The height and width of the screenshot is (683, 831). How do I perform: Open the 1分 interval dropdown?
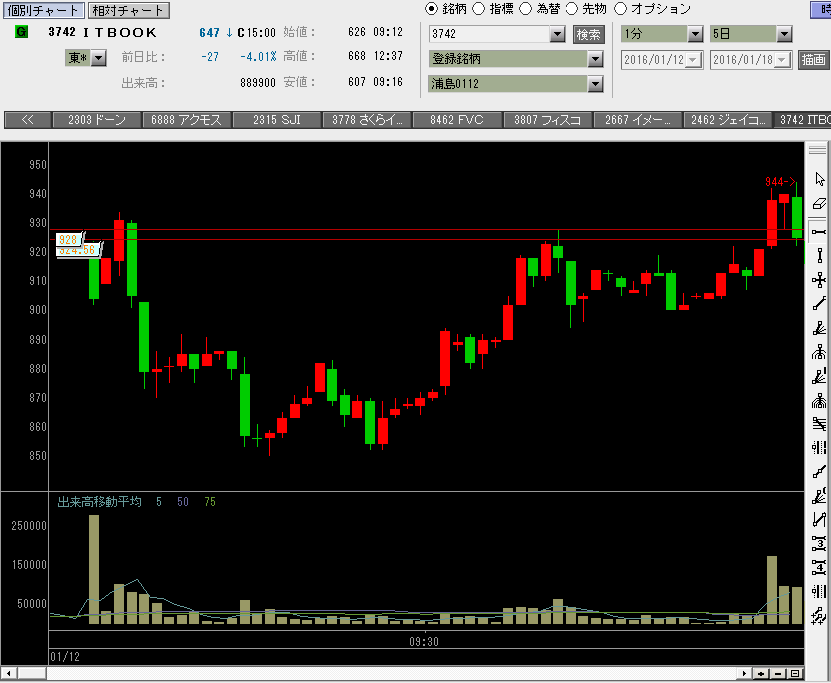click(695, 34)
